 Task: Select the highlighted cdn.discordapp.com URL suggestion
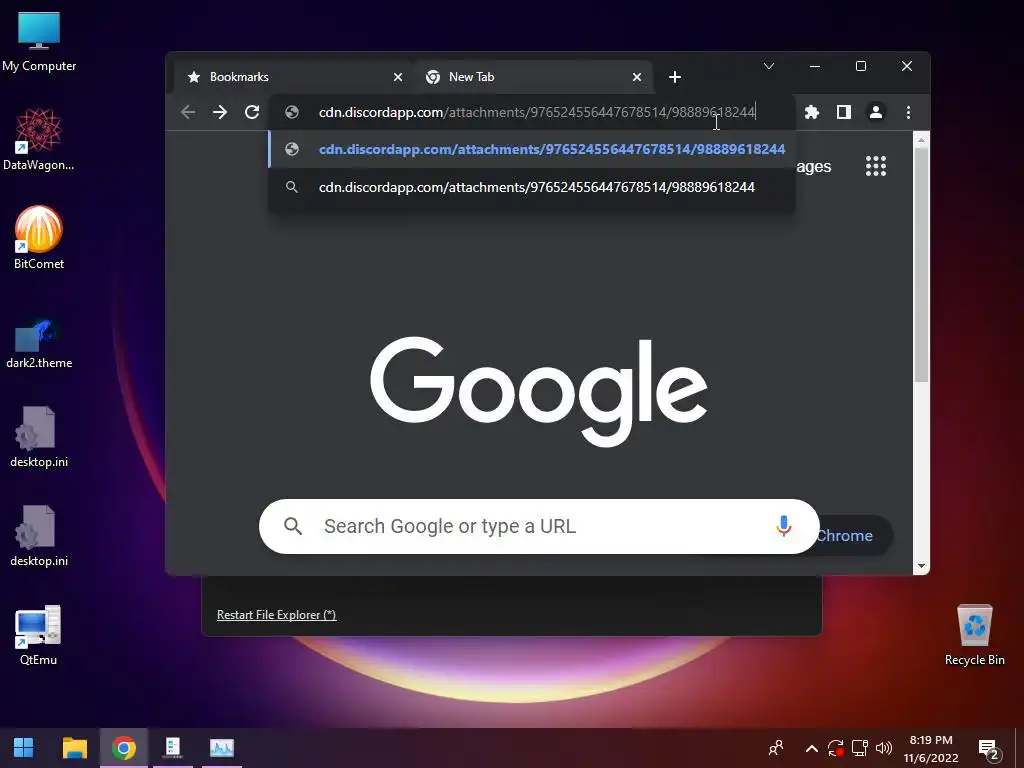click(x=532, y=149)
